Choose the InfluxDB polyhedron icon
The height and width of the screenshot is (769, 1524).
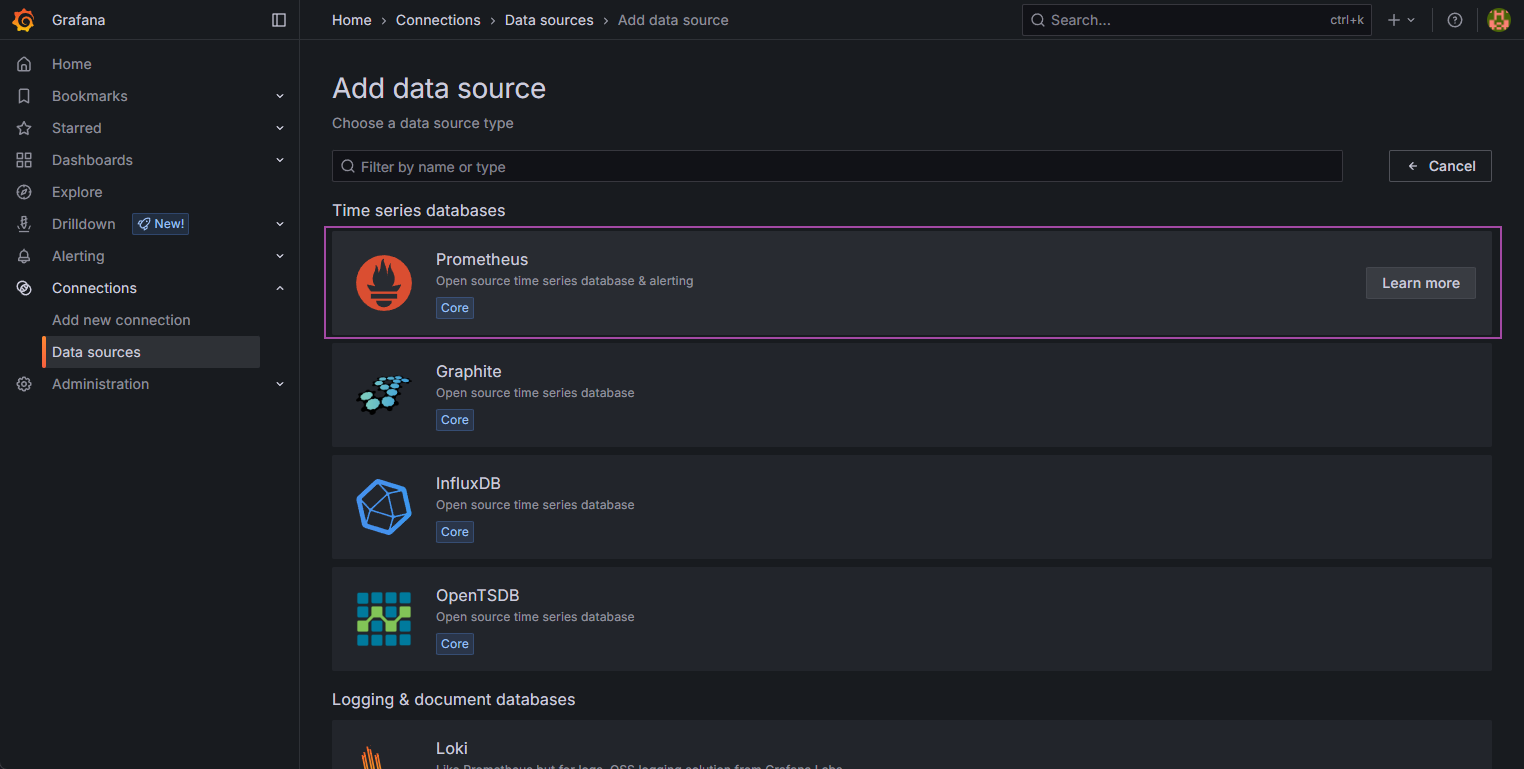click(x=384, y=507)
